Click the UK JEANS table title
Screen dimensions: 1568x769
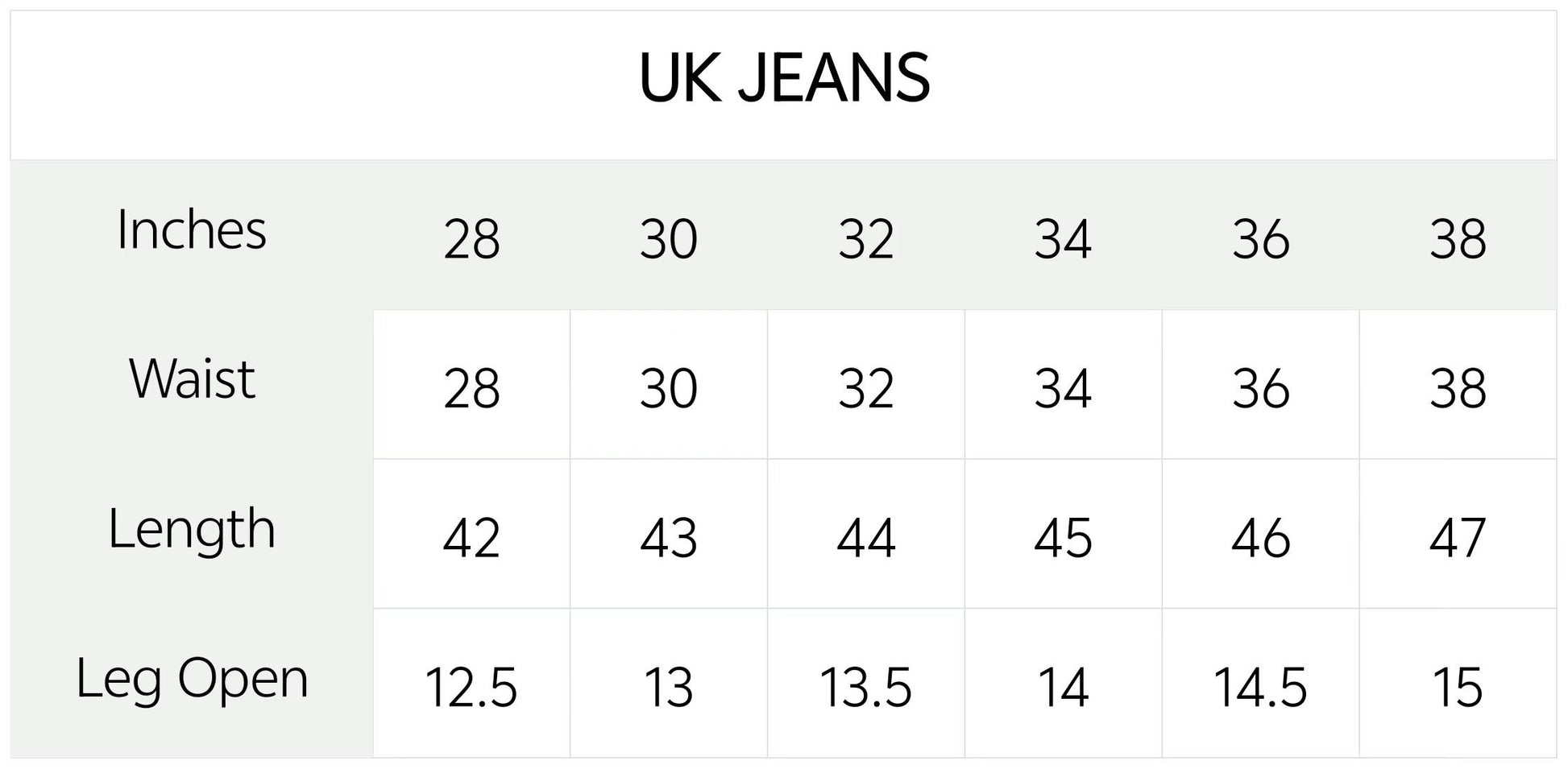tap(784, 78)
